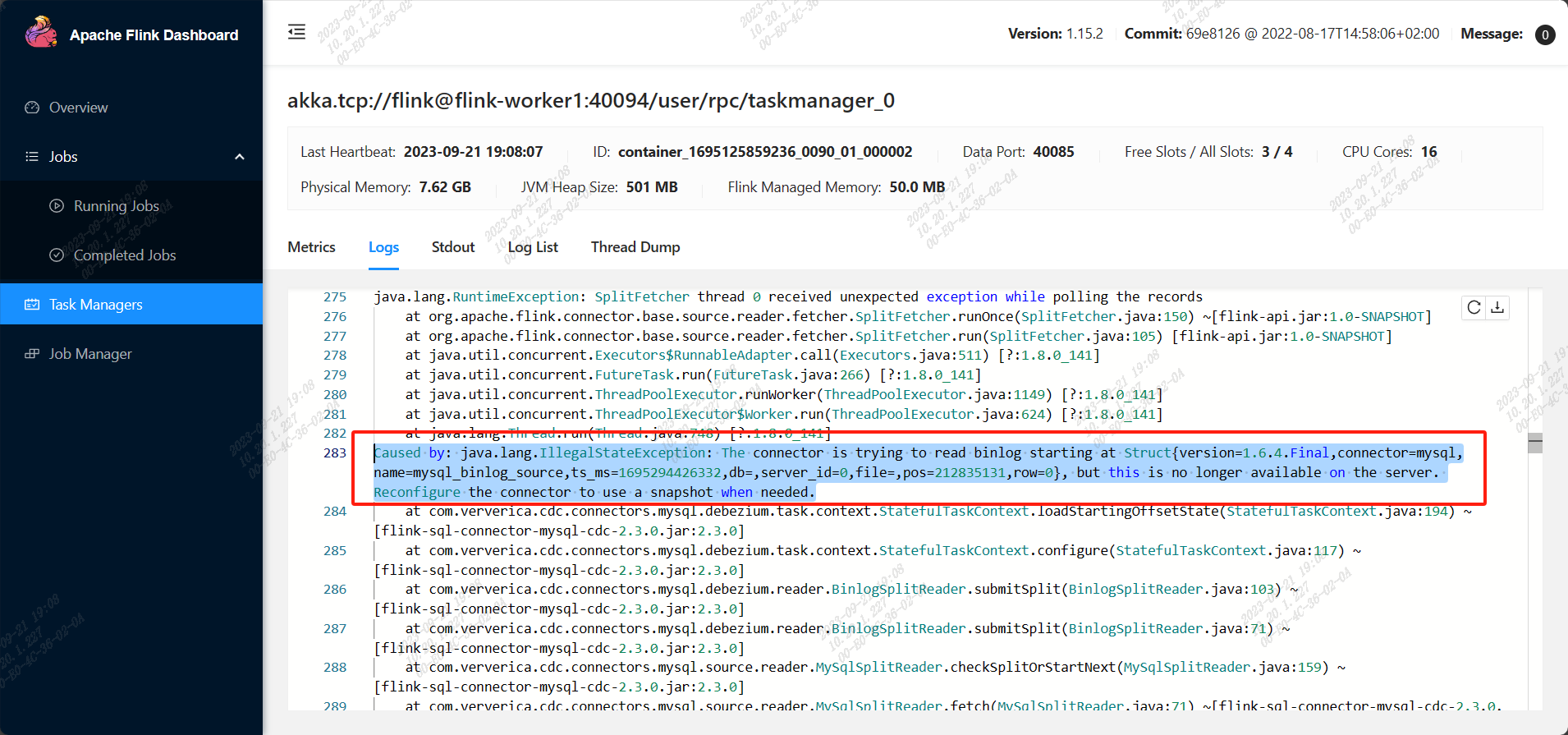The image size is (1568, 735).
Task: Click the java.lang.RuntimeException log line
Action: tap(788, 297)
